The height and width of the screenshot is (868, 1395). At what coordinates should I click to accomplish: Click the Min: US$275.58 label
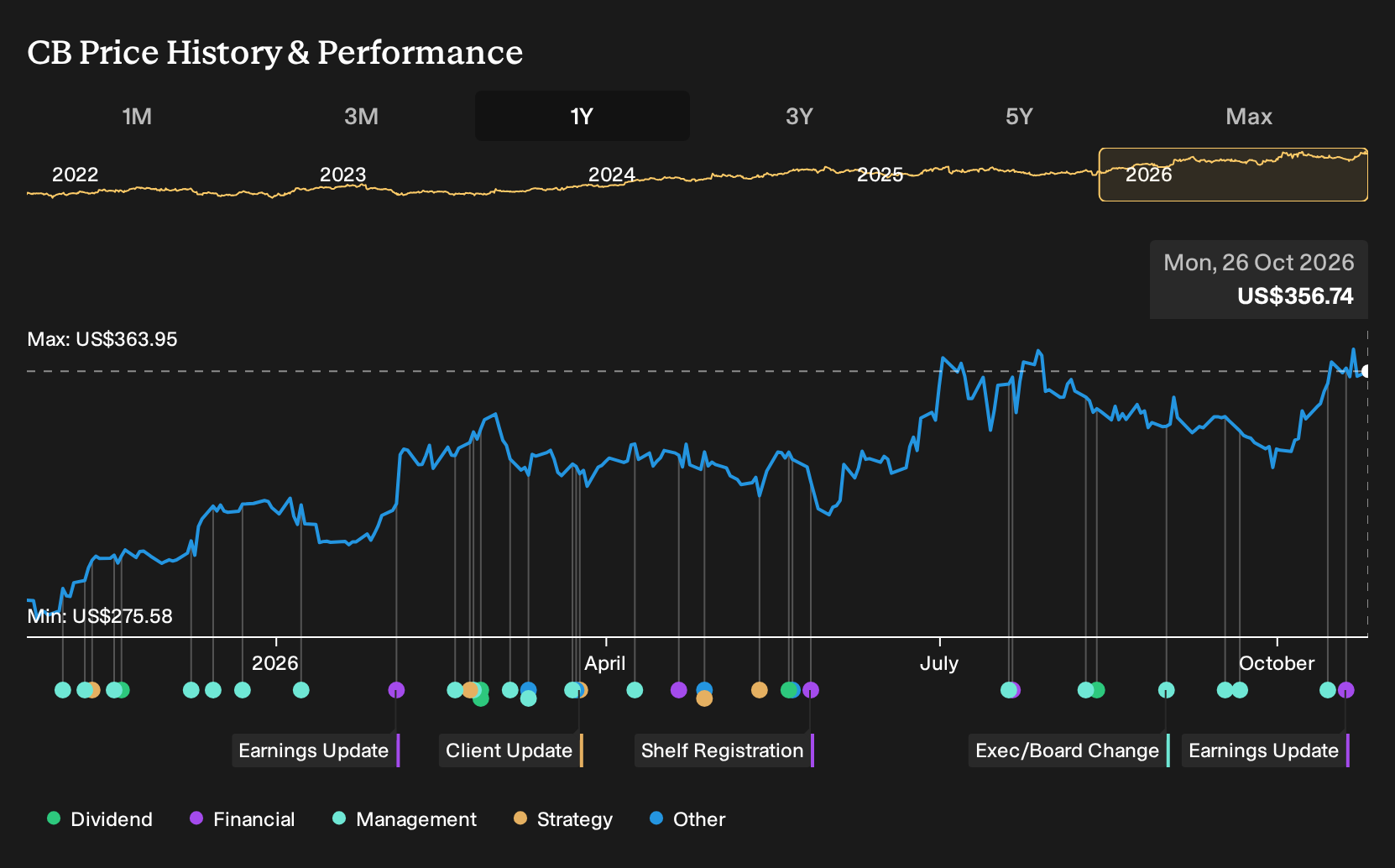(x=100, y=616)
